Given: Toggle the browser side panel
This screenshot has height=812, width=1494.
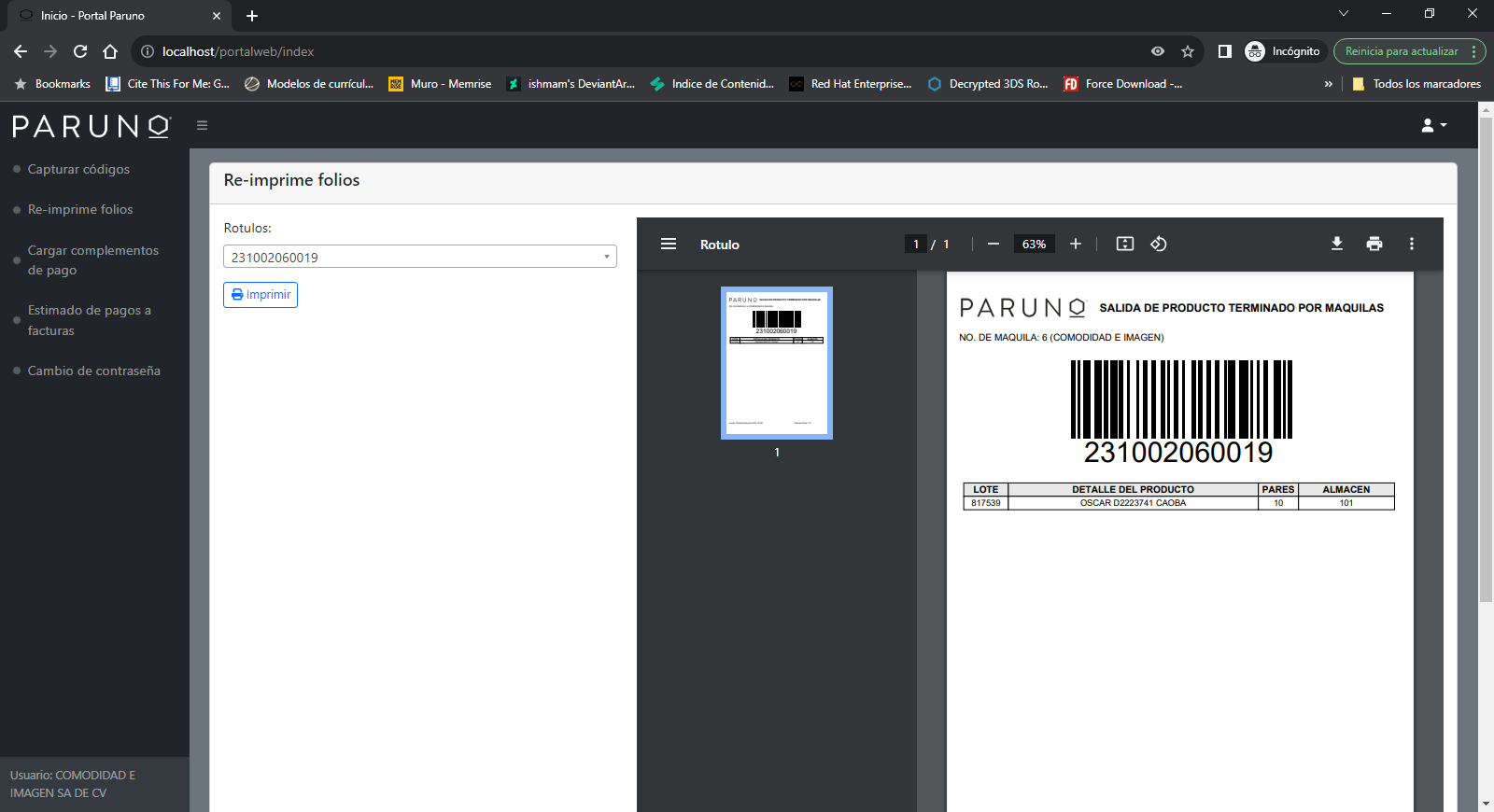Looking at the screenshot, I should tap(1225, 51).
